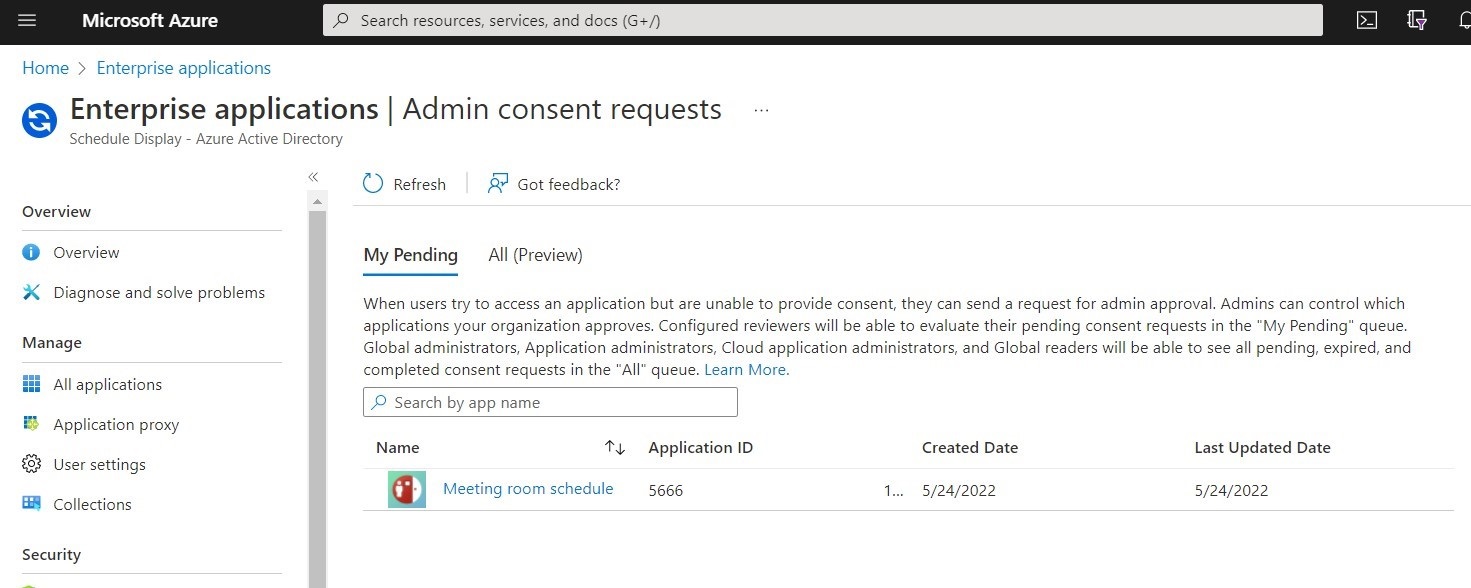Click the sidebar scrollbar up arrow

(x=318, y=201)
